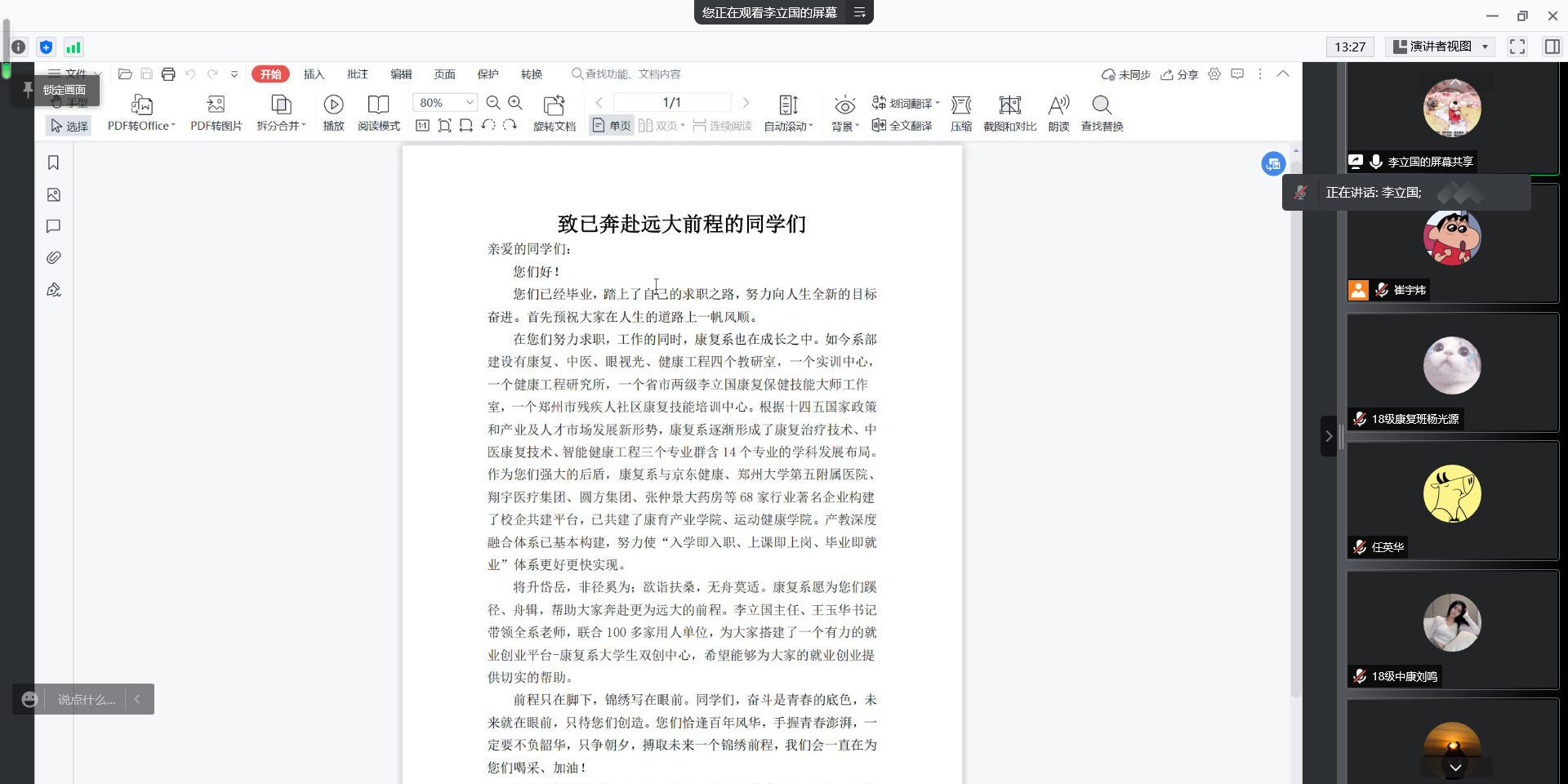The width and height of the screenshot is (1568, 784).
Task: Switch to the 插入 ribbon tab
Action: click(x=314, y=74)
